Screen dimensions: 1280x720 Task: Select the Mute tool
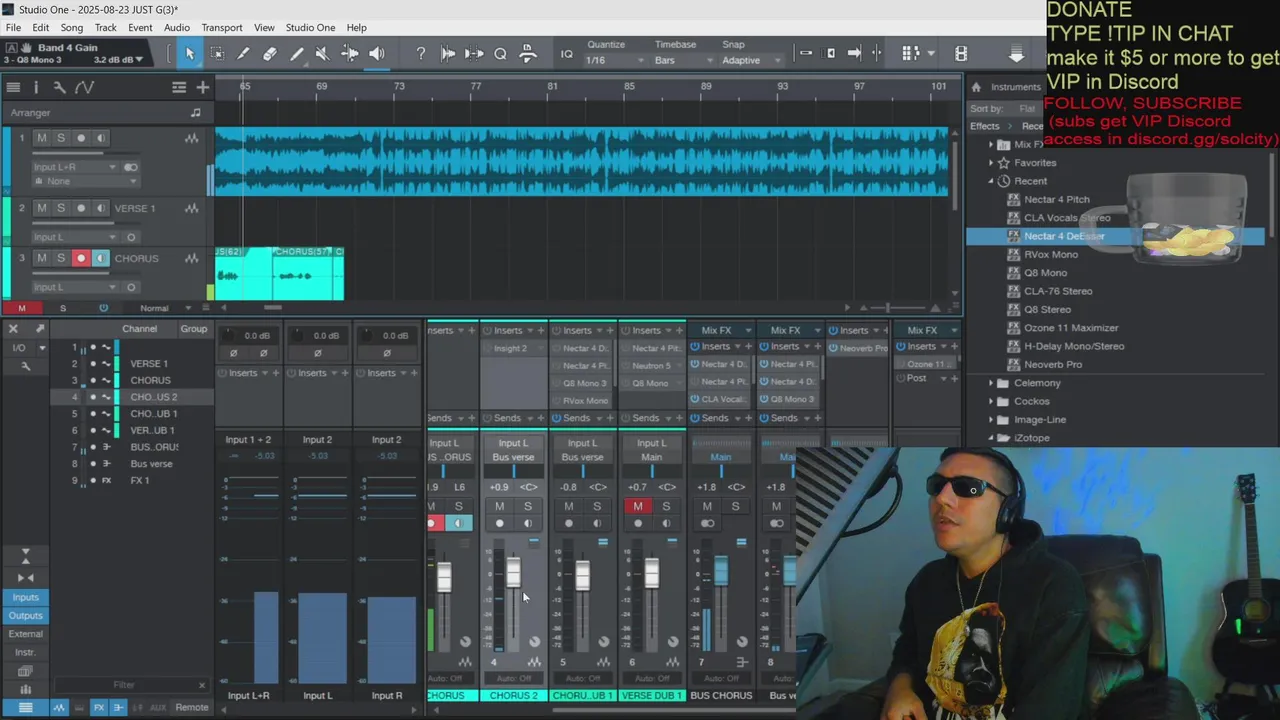coord(322,54)
